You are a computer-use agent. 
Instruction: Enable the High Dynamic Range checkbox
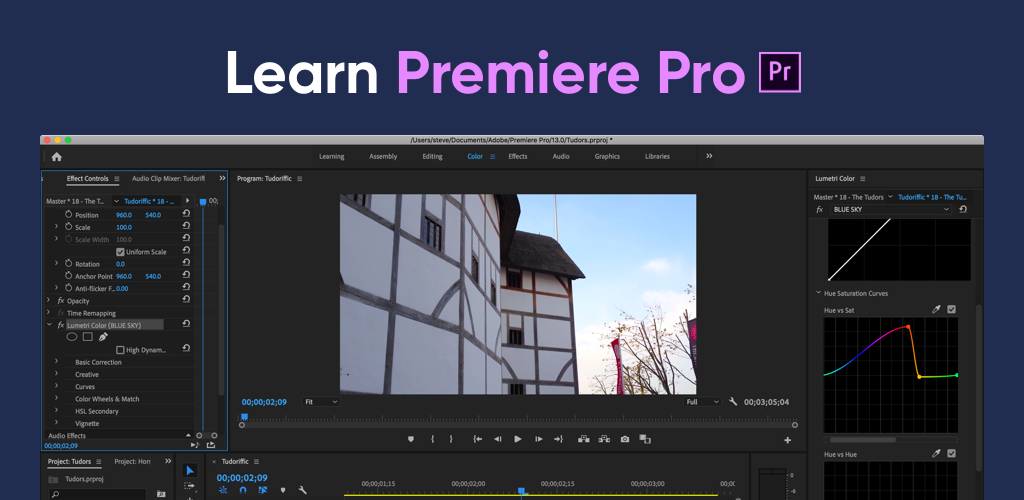[120, 350]
